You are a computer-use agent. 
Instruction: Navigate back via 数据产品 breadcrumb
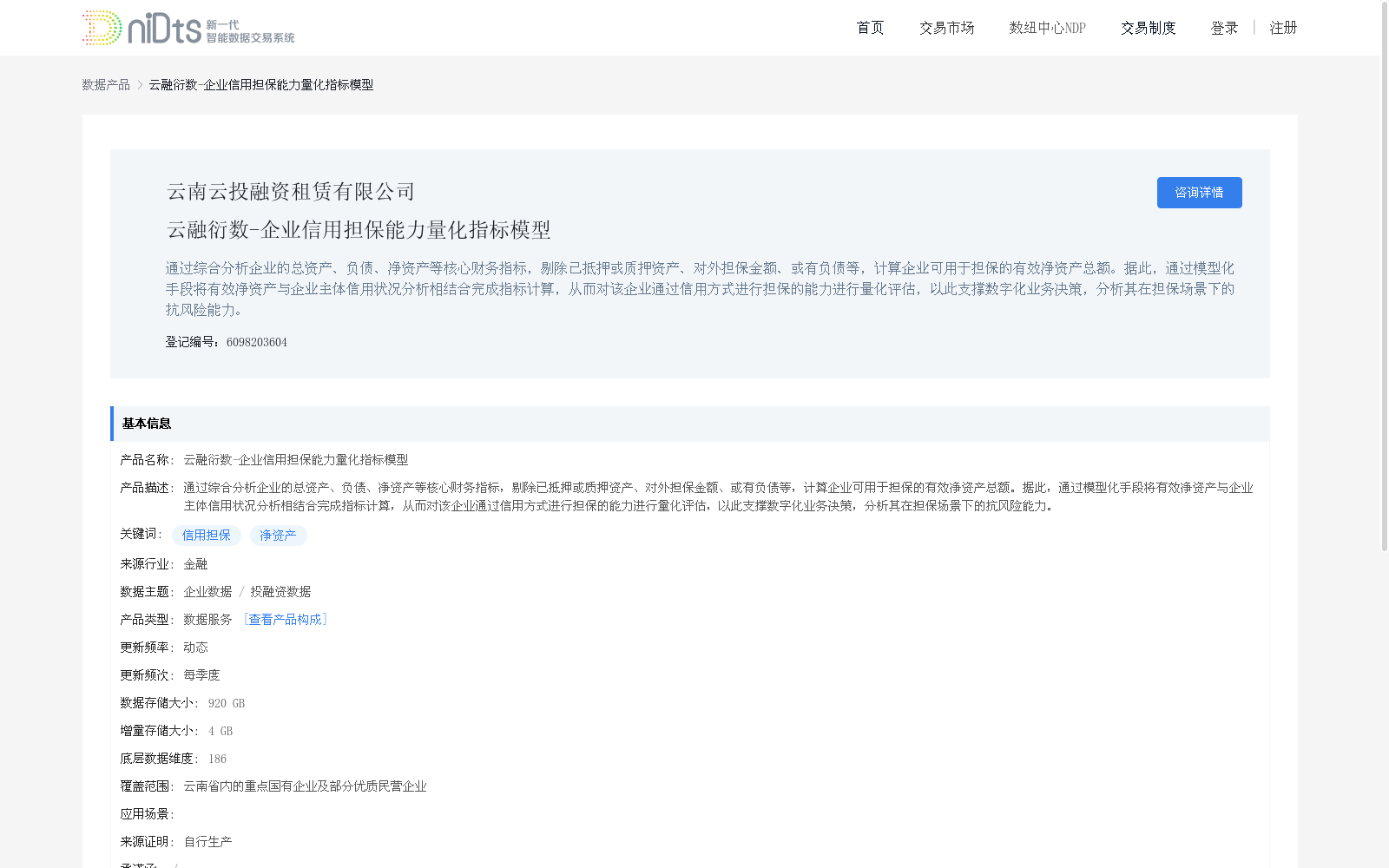[x=106, y=84]
